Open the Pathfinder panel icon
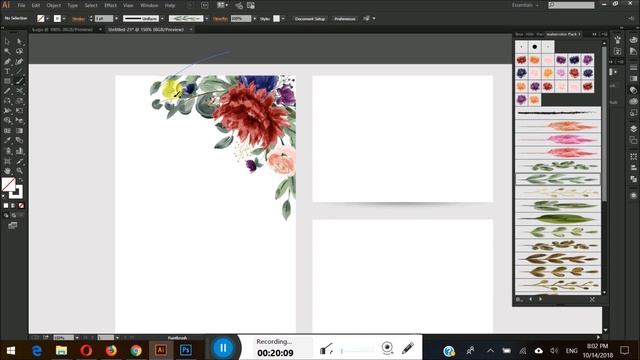This screenshot has width=640, height=360. click(x=633, y=179)
